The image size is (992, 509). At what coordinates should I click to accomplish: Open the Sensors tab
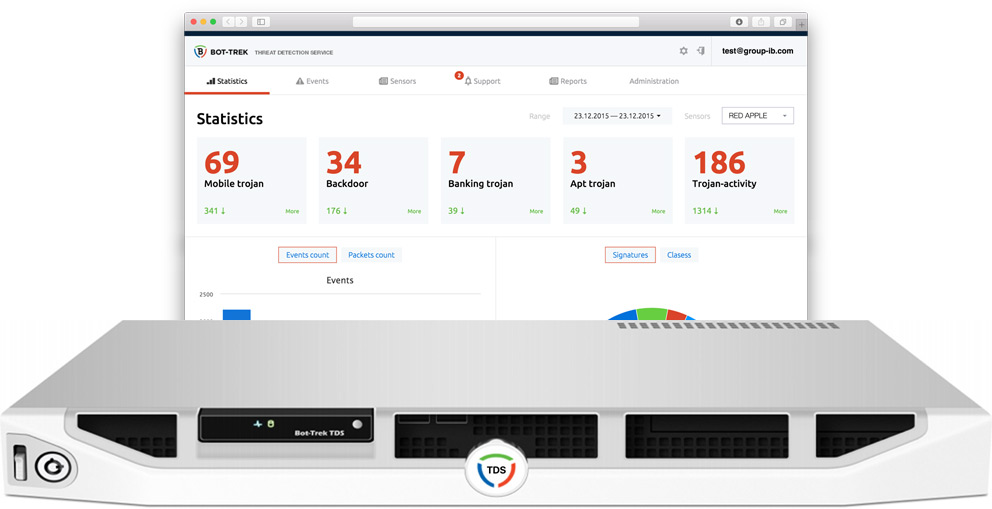397,81
